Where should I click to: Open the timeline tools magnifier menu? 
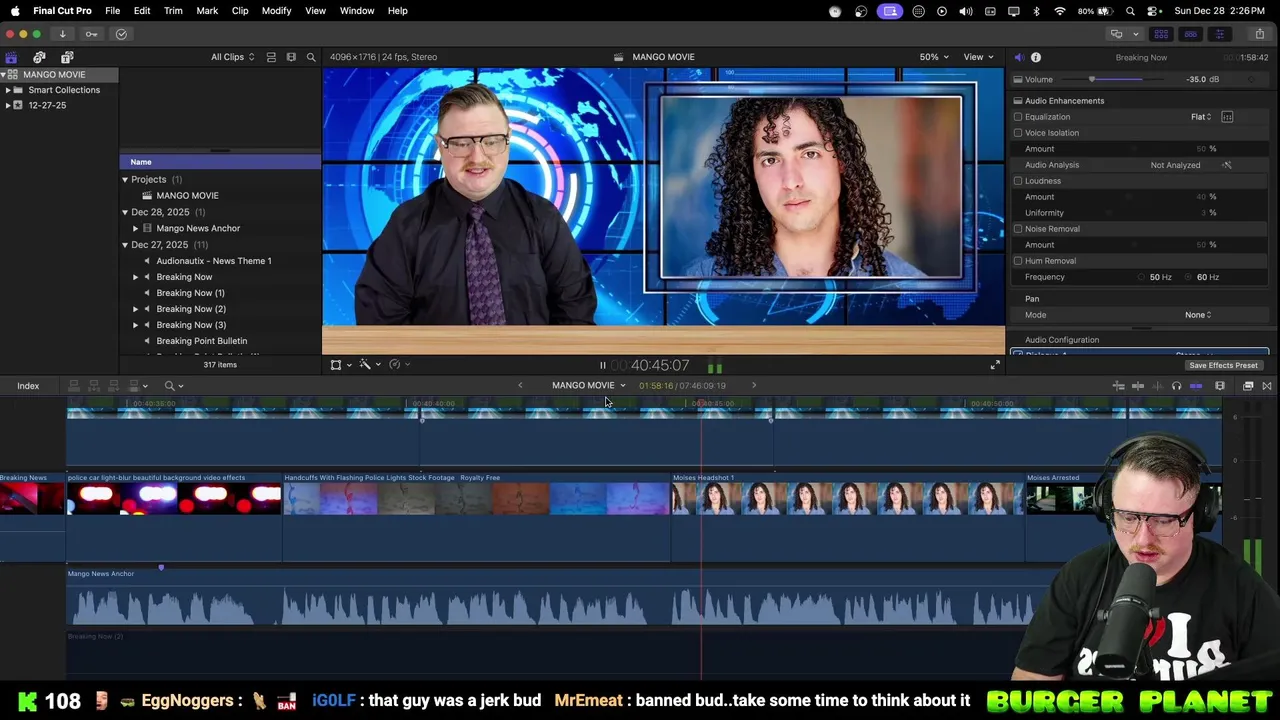click(174, 386)
